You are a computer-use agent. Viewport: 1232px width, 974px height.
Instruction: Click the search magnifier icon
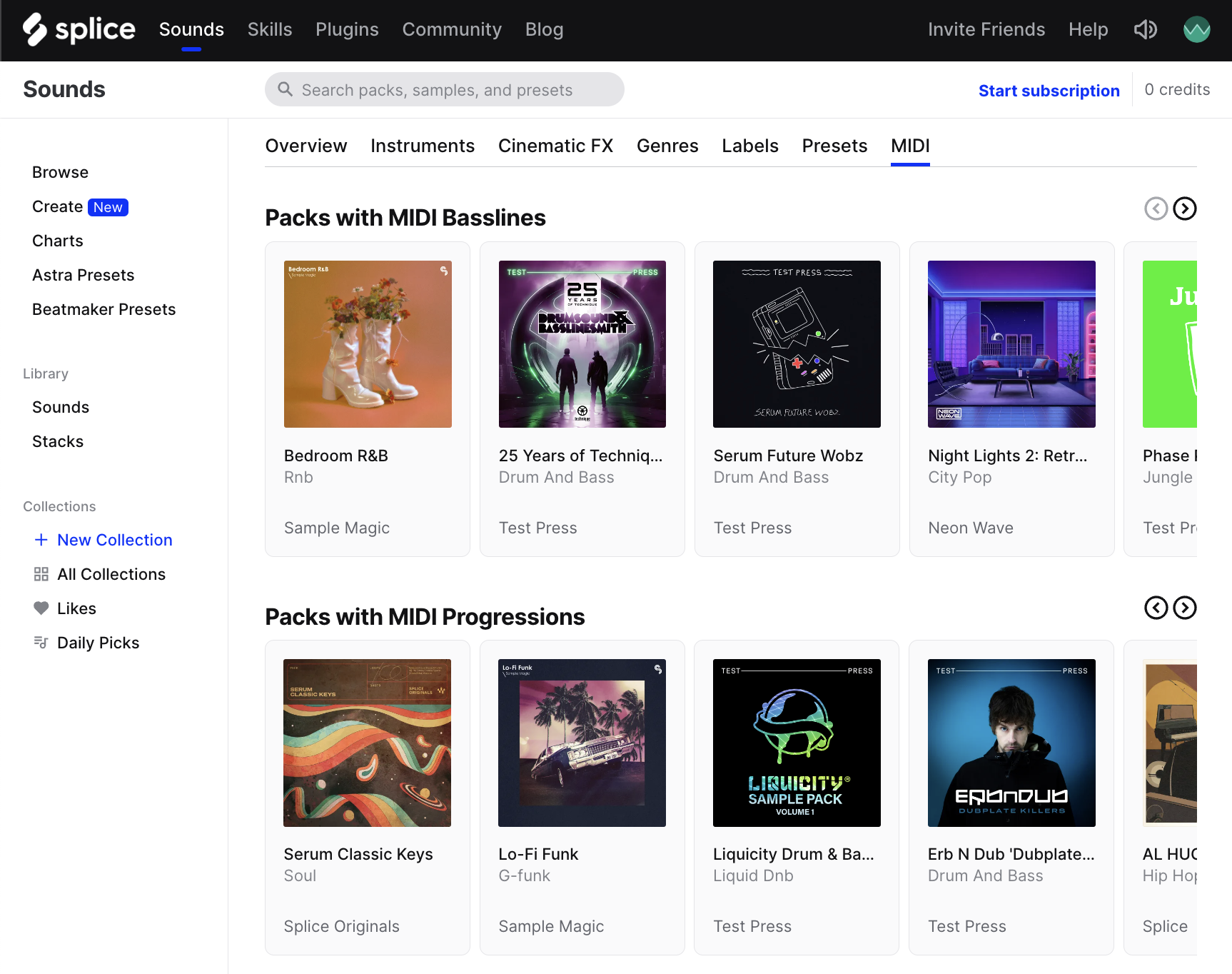pos(285,89)
